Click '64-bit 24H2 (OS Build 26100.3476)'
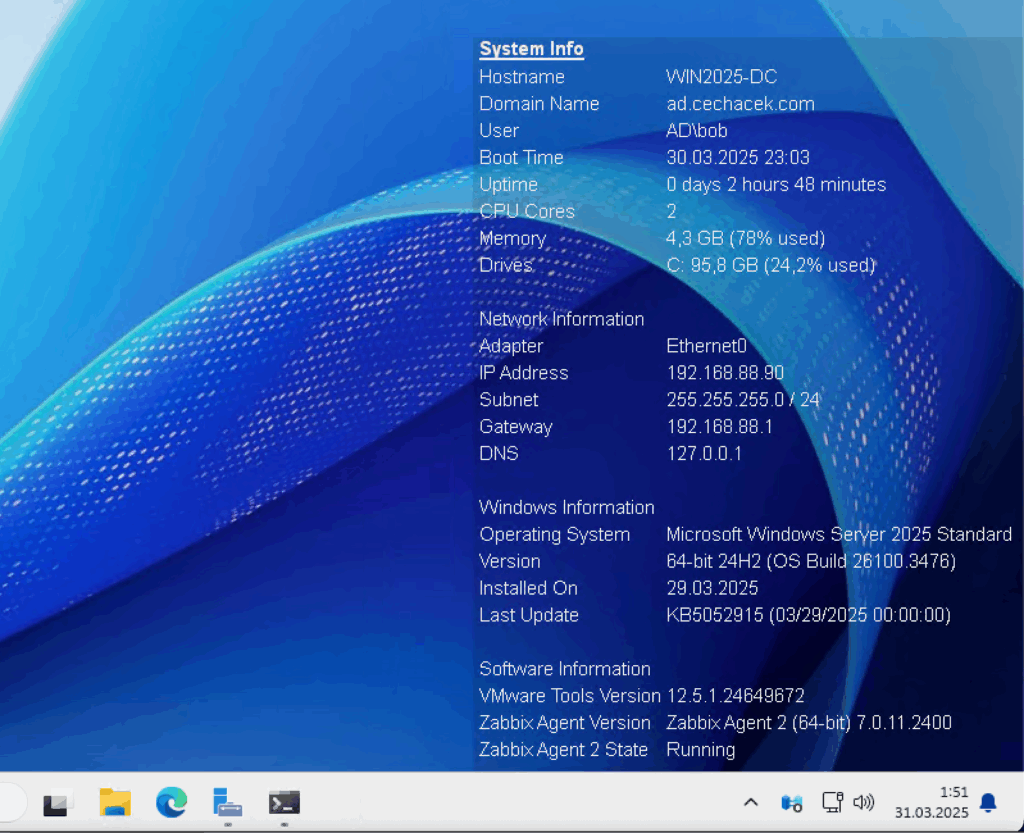Image resolution: width=1024 pixels, height=833 pixels. pyautogui.click(x=811, y=561)
